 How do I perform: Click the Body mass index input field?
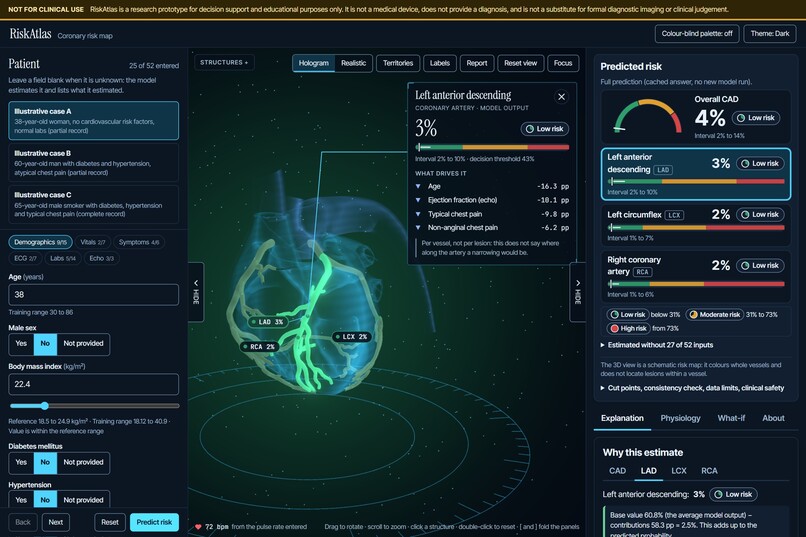click(94, 384)
